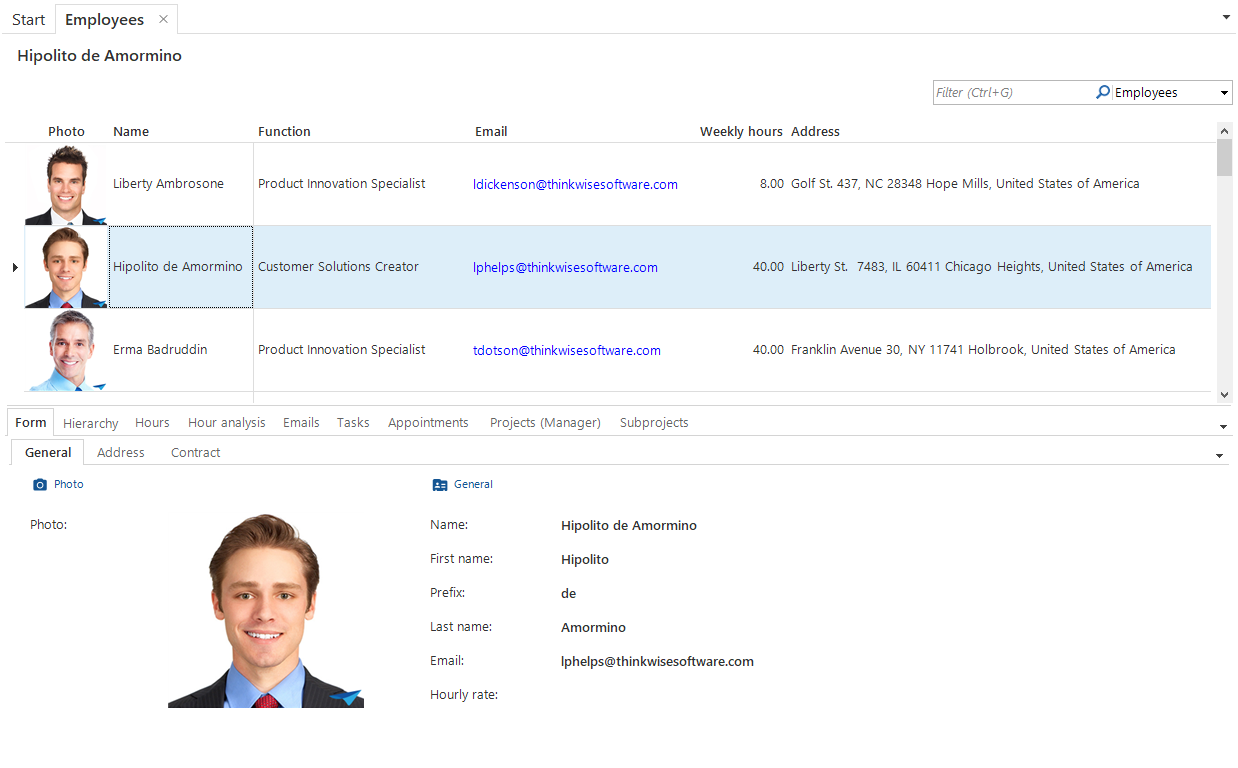Screen dimensions: 1238x768
Task: Click ldickenson@thinkwisesoftware.com email link
Action: pos(575,184)
